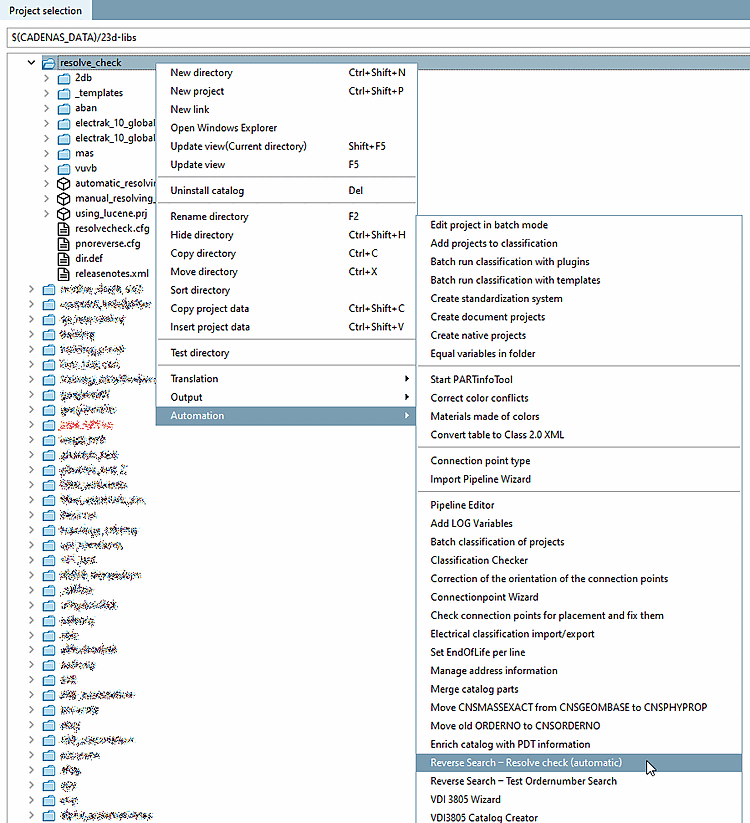Choose Copy directory
Viewport: 750px width, 823px height.
tap(286, 254)
